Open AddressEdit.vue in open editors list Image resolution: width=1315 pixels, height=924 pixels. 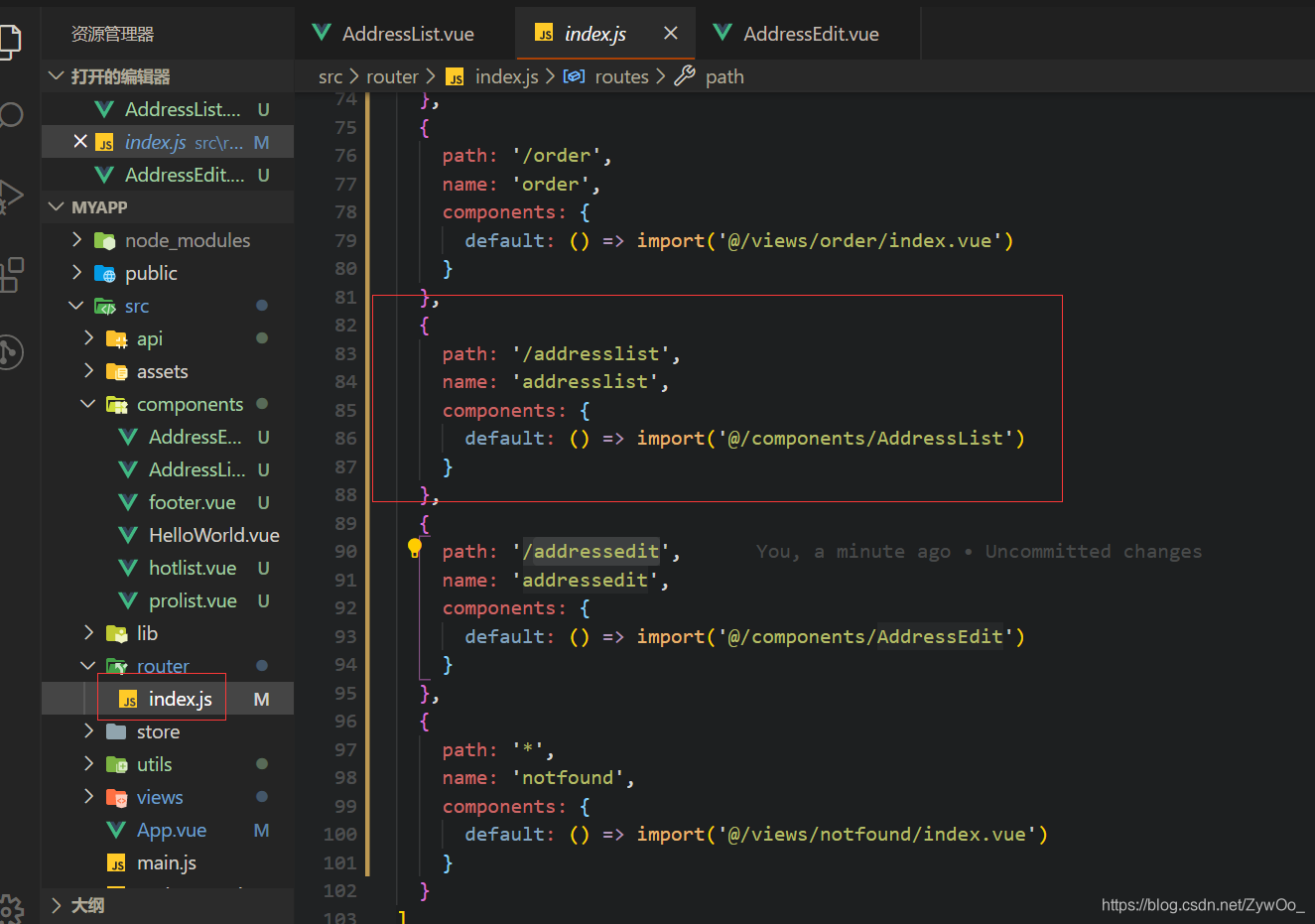tap(168, 175)
